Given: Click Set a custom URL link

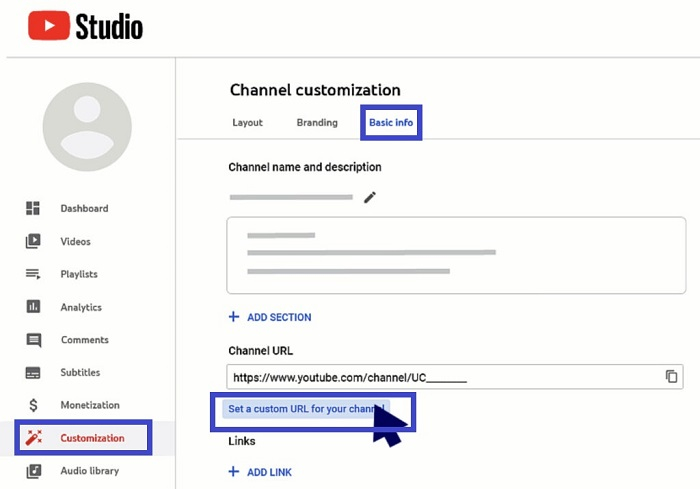Looking at the screenshot, I should click(x=305, y=409).
